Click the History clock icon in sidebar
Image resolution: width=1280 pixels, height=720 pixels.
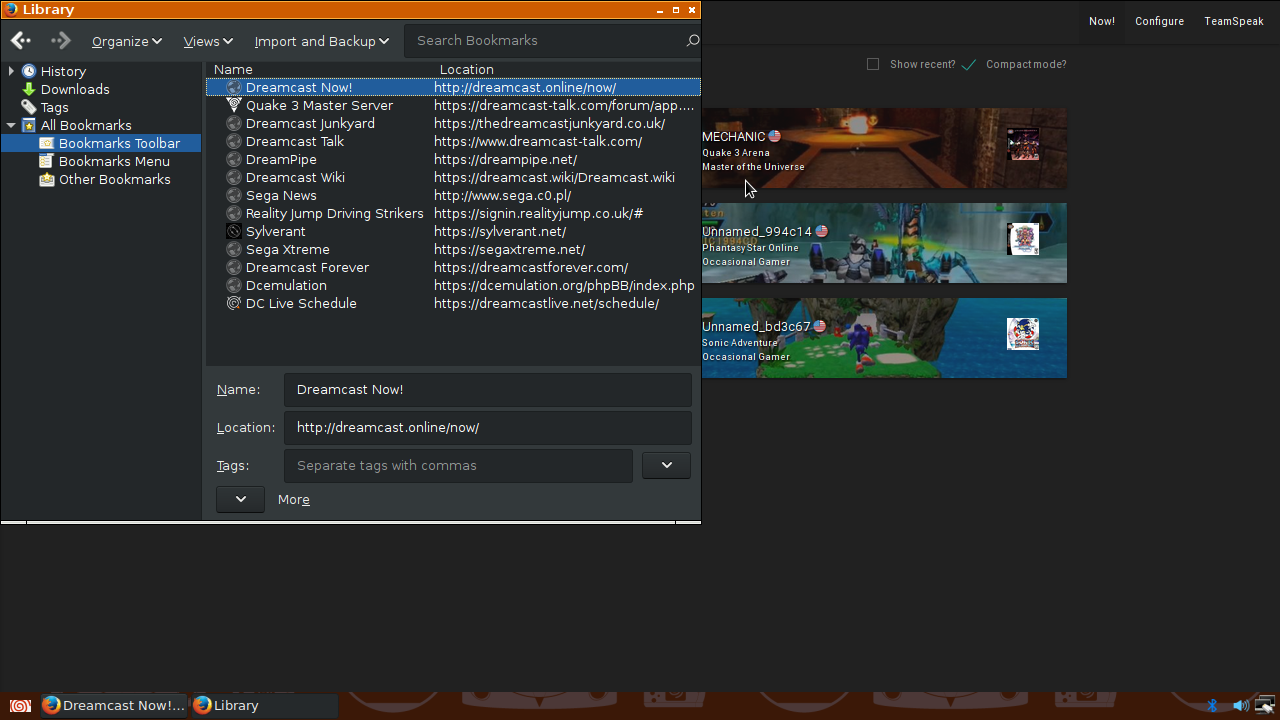(x=29, y=71)
